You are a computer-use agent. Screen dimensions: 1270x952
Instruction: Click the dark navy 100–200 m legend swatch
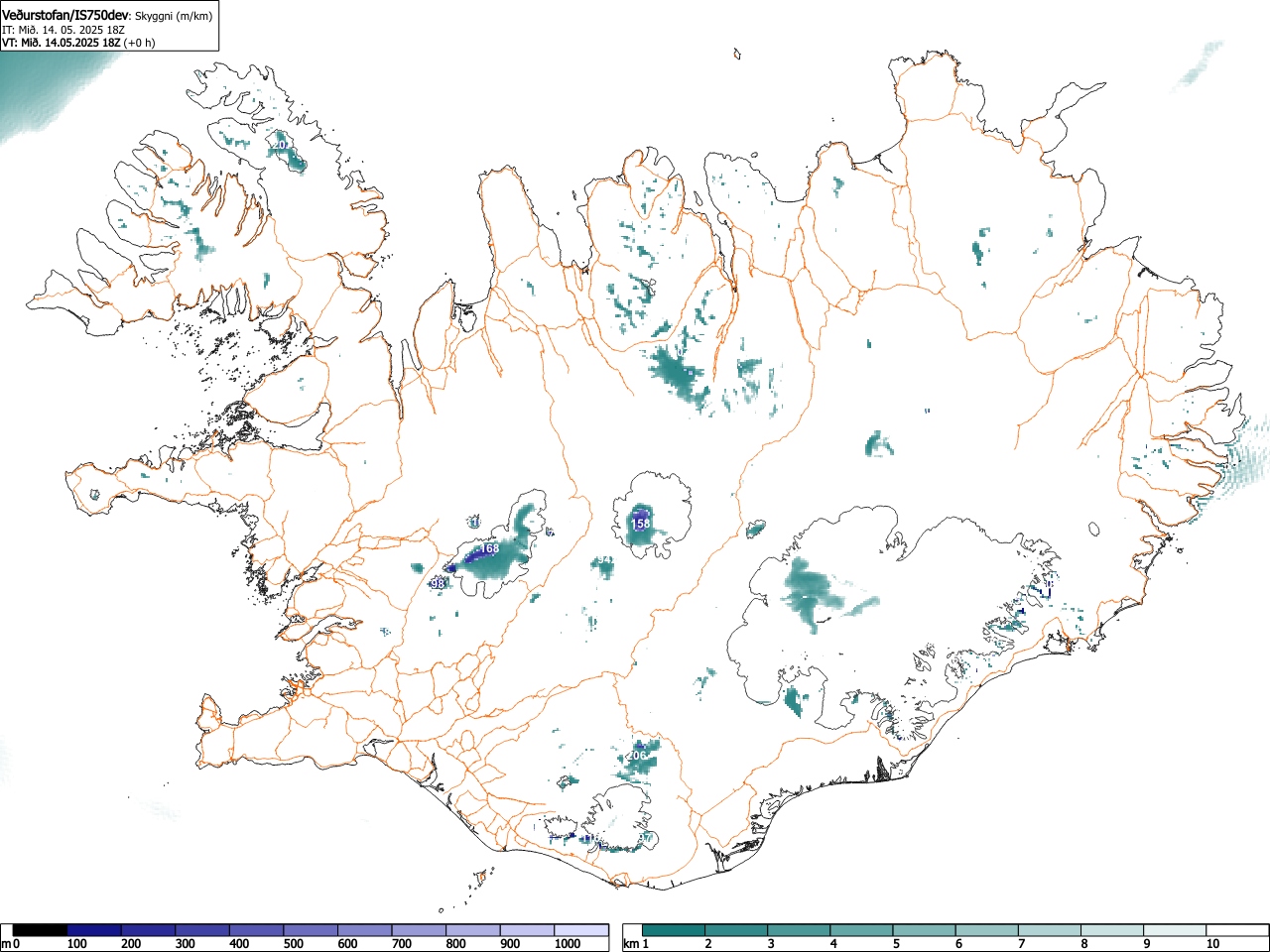tap(94, 930)
